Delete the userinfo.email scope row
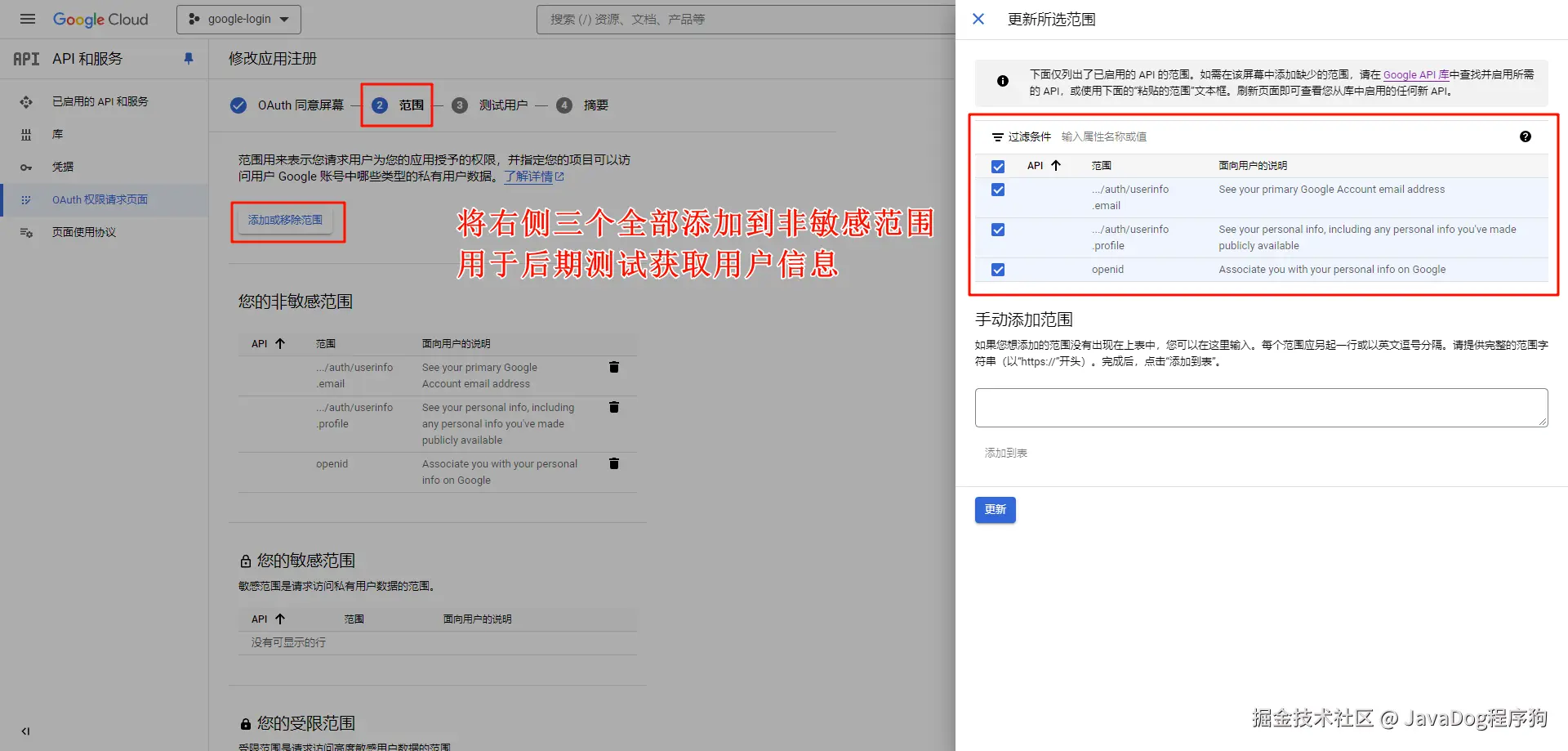Image resolution: width=1568 pixels, height=751 pixels. pos(614,368)
